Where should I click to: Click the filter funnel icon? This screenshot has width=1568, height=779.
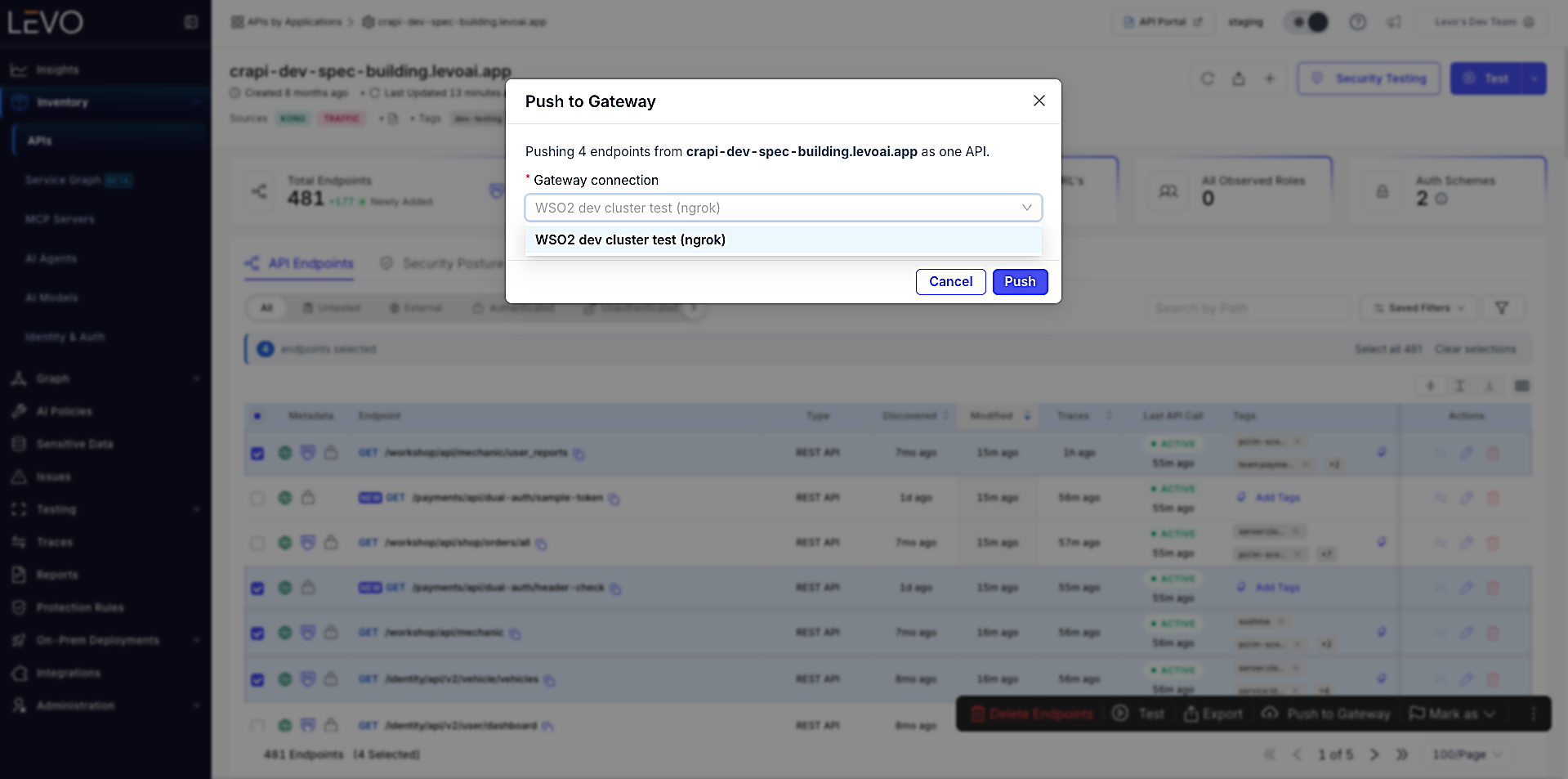pos(1501,308)
